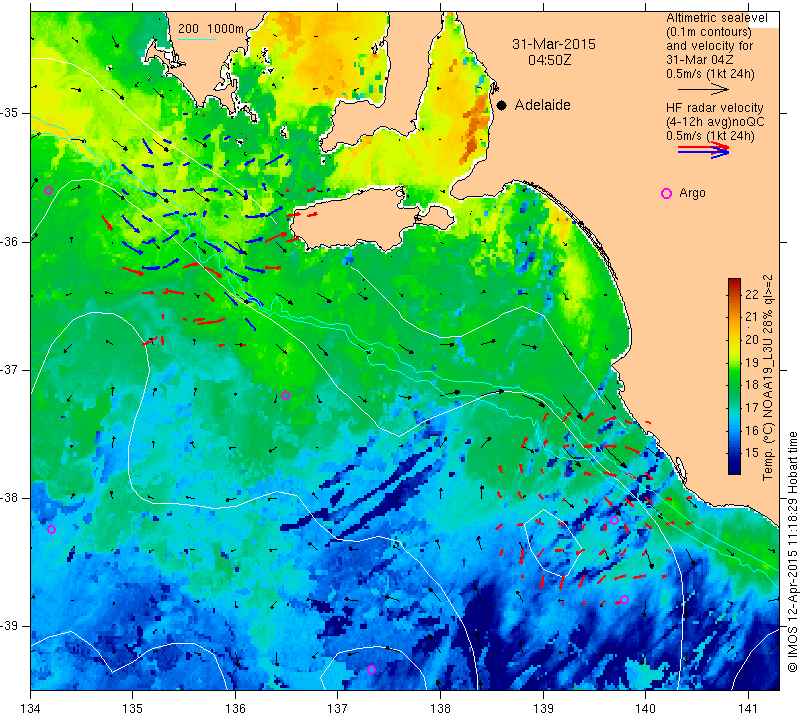Click the longitude axis label 134
Image resolution: width=800 pixels, height=720 pixels.
[x=31, y=708]
